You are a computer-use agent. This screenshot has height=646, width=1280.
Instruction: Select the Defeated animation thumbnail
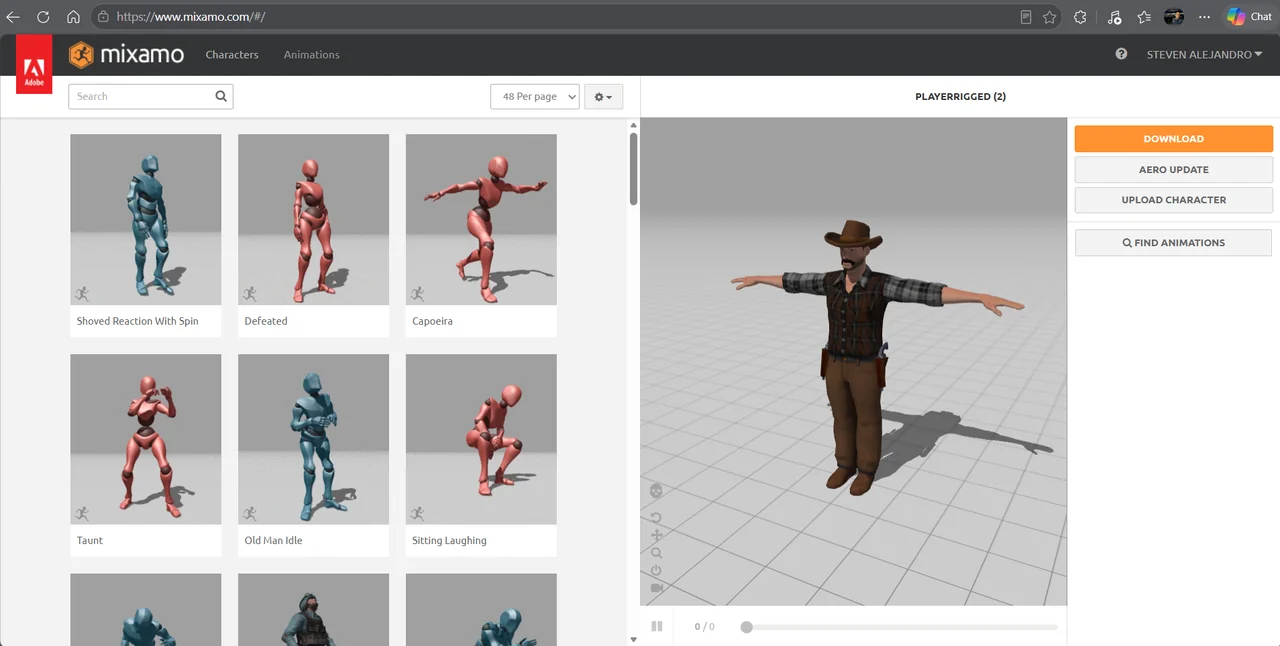[314, 220]
